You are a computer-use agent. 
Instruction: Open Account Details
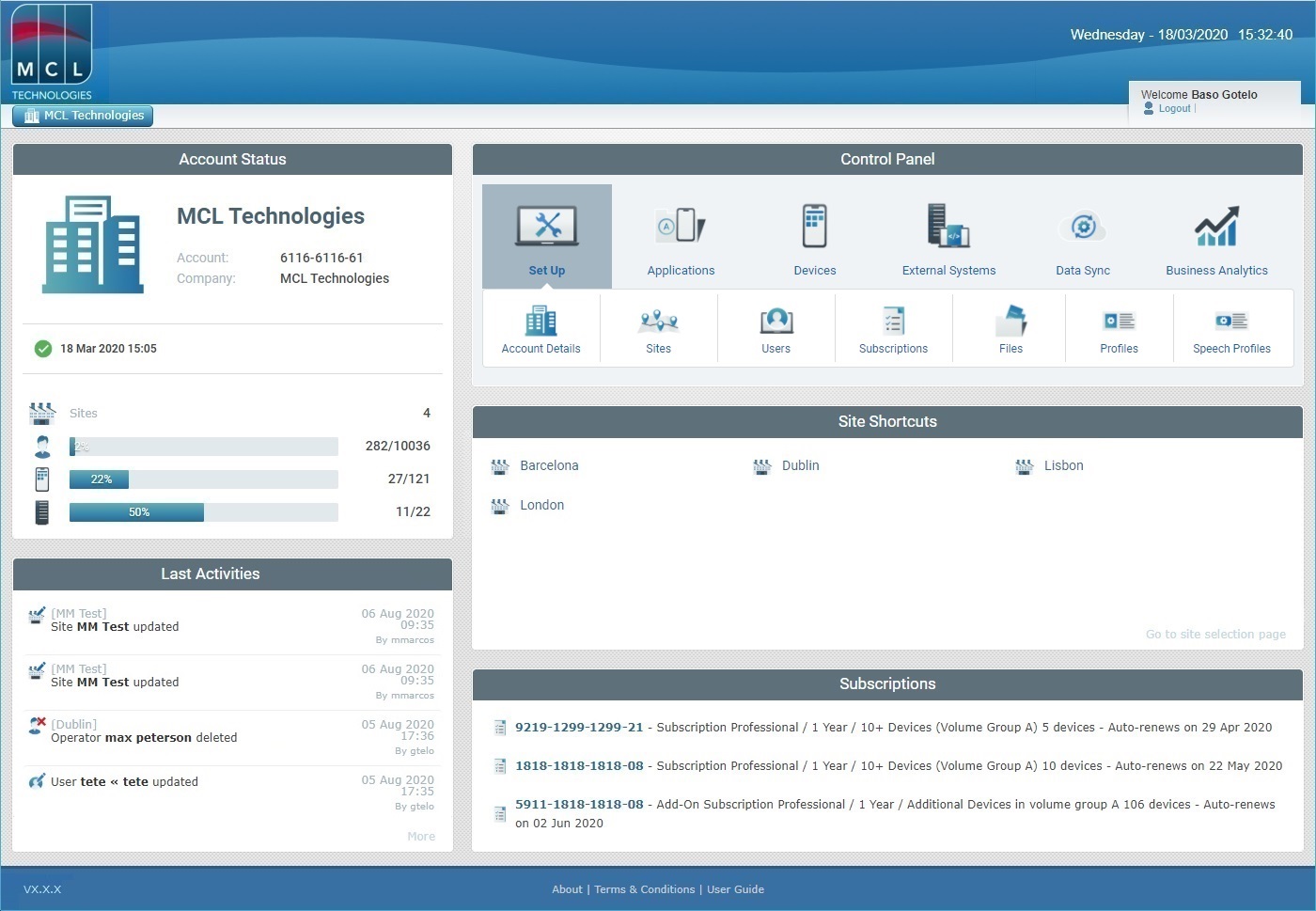pos(541,328)
